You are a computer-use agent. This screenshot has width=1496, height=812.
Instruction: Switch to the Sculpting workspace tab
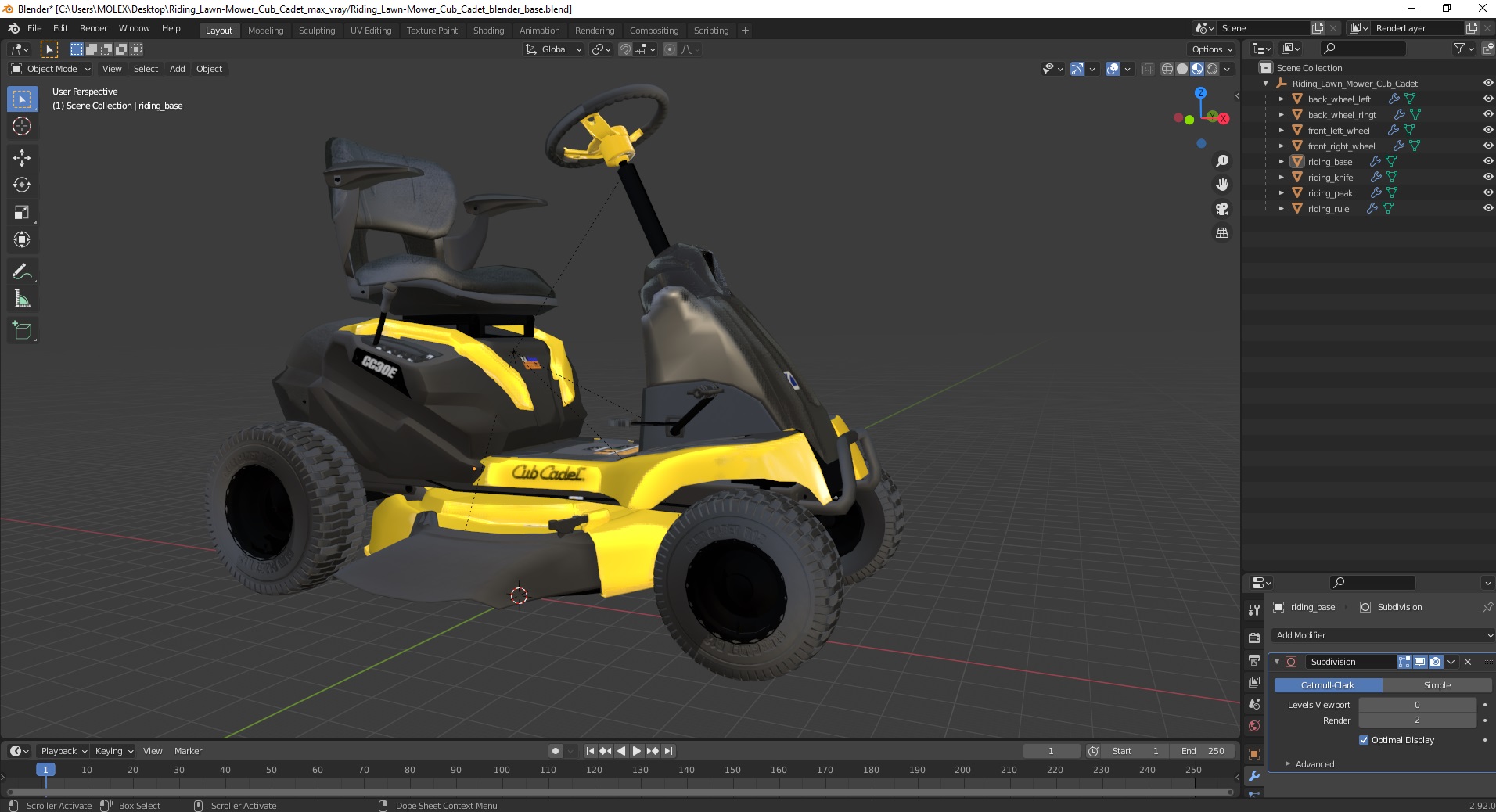pos(316,31)
